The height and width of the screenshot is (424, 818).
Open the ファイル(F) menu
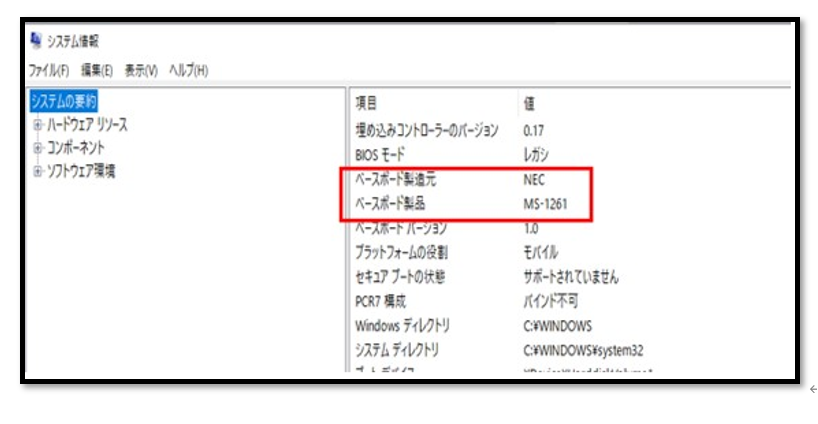pyautogui.click(x=49, y=70)
